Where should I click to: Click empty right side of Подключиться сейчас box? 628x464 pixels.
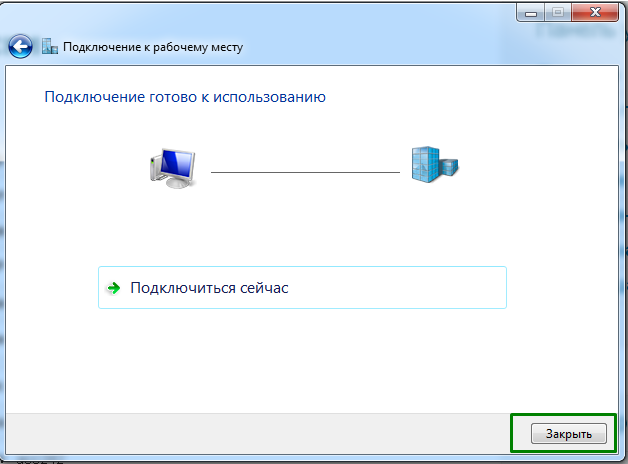430,288
